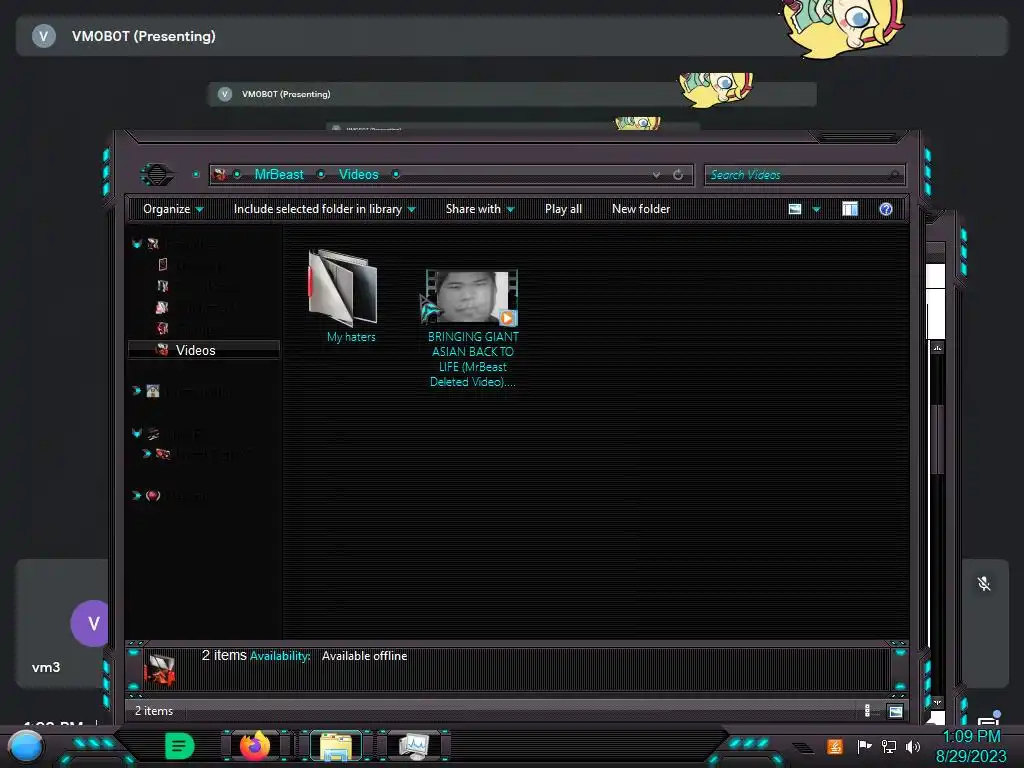Open the Help icon in the toolbar

pyautogui.click(x=886, y=209)
